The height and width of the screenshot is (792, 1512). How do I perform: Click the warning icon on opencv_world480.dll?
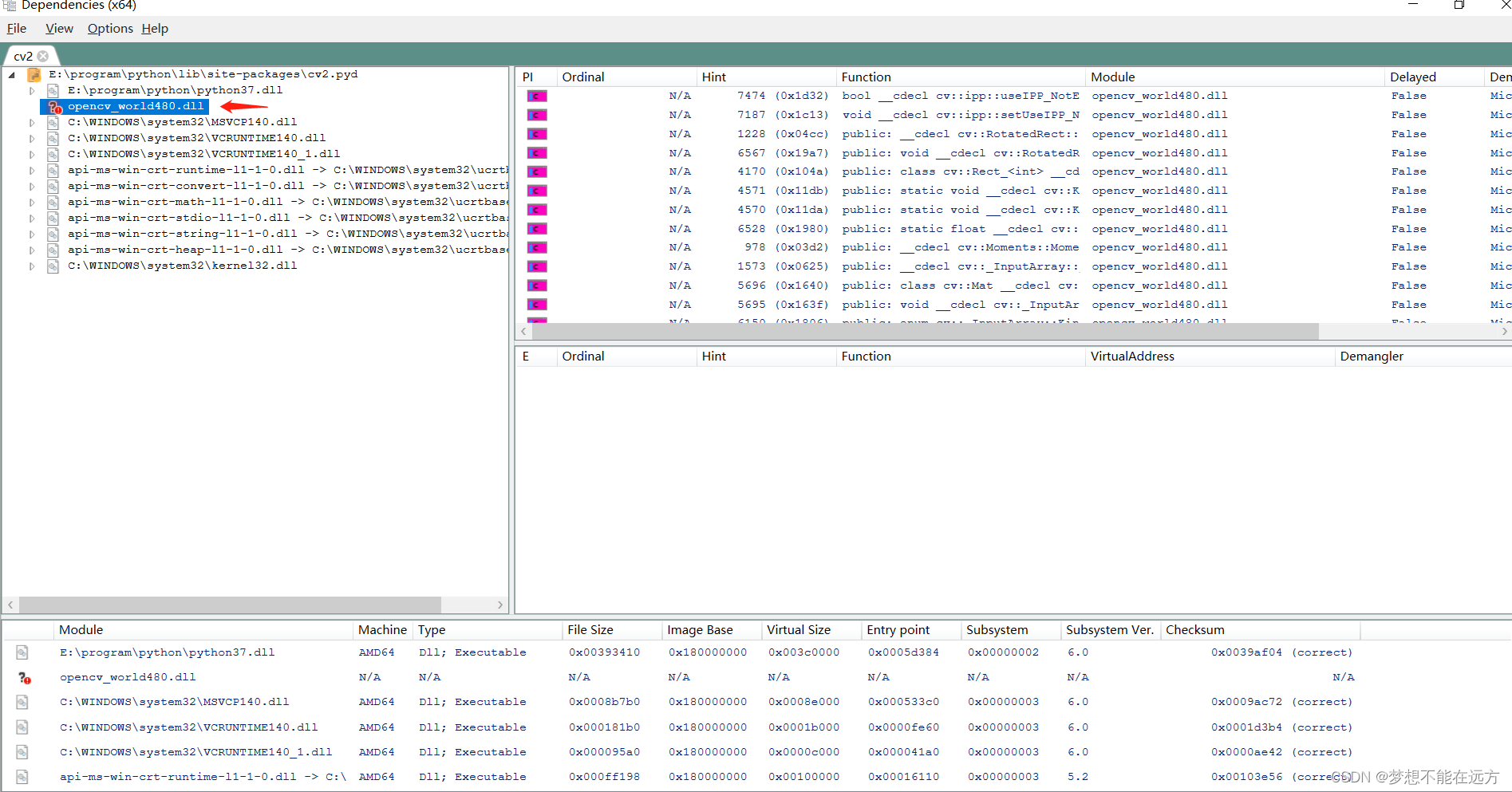53,105
